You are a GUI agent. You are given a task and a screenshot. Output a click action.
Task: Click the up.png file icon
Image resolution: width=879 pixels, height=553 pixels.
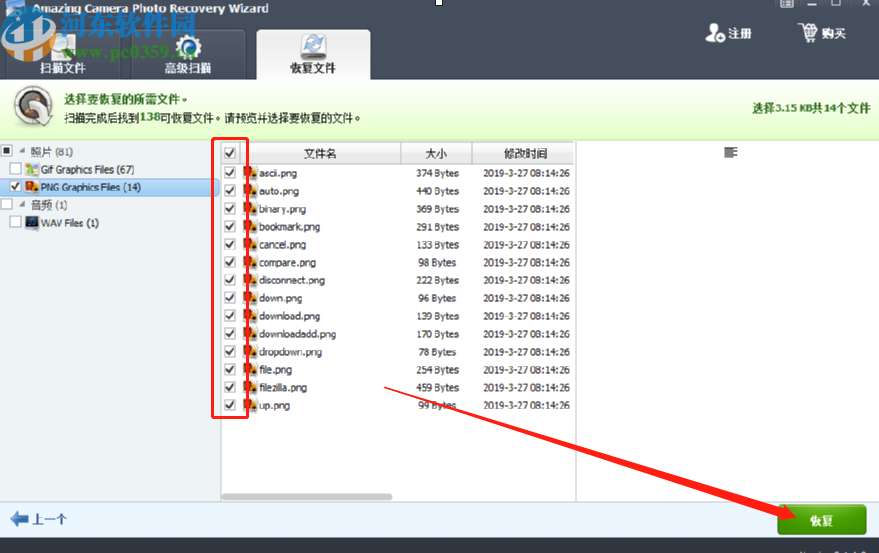250,405
